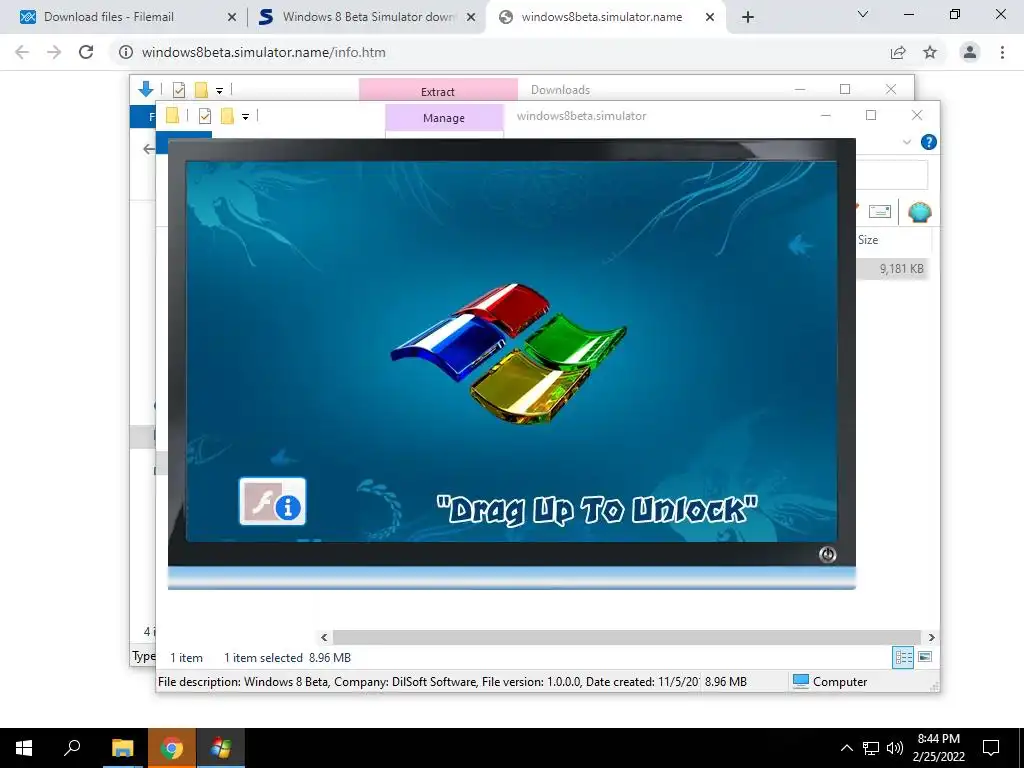This screenshot has width=1024, height=768.
Task: Click Properties checkmark icon in windows8beta.simulator toolbar
Action: (x=205, y=116)
